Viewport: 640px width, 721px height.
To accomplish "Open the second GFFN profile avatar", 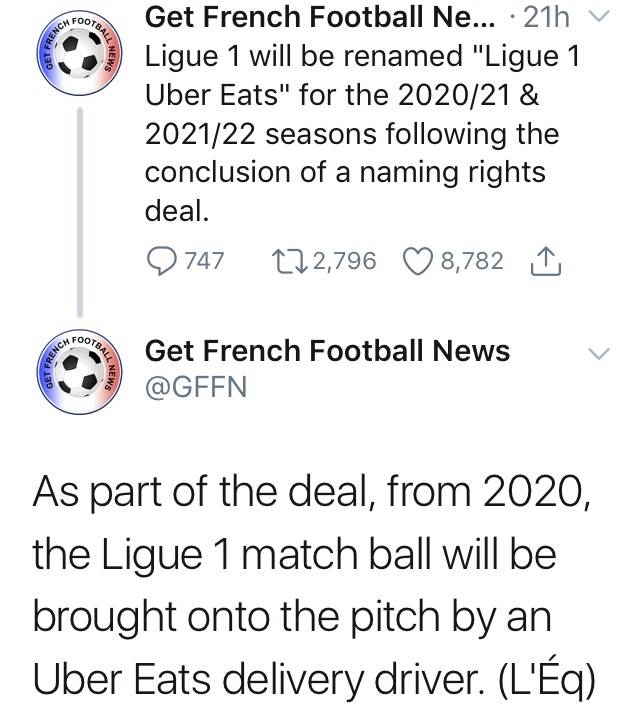I will [x=80, y=372].
